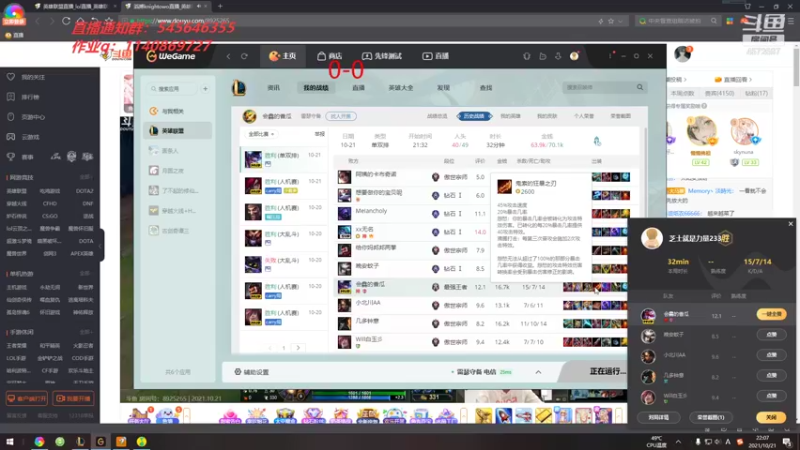Click 客户端打开 button in the Douyu sidebar
This screenshot has height=450, width=800.
27,398
